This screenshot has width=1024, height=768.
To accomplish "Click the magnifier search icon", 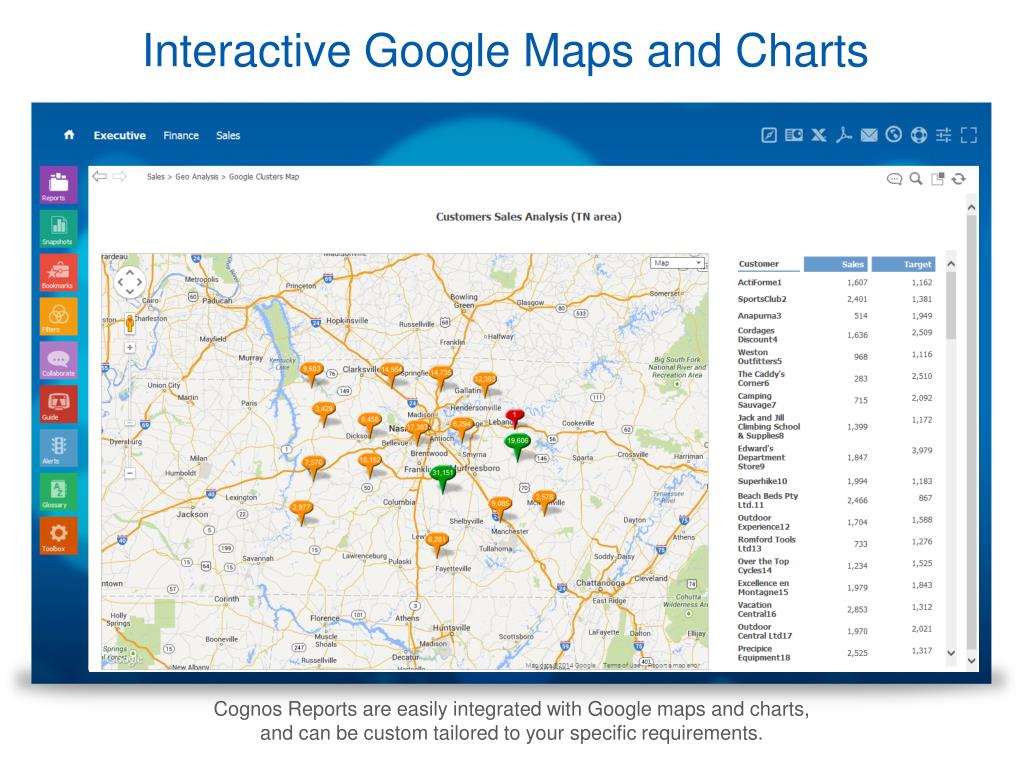I will click(916, 178).
